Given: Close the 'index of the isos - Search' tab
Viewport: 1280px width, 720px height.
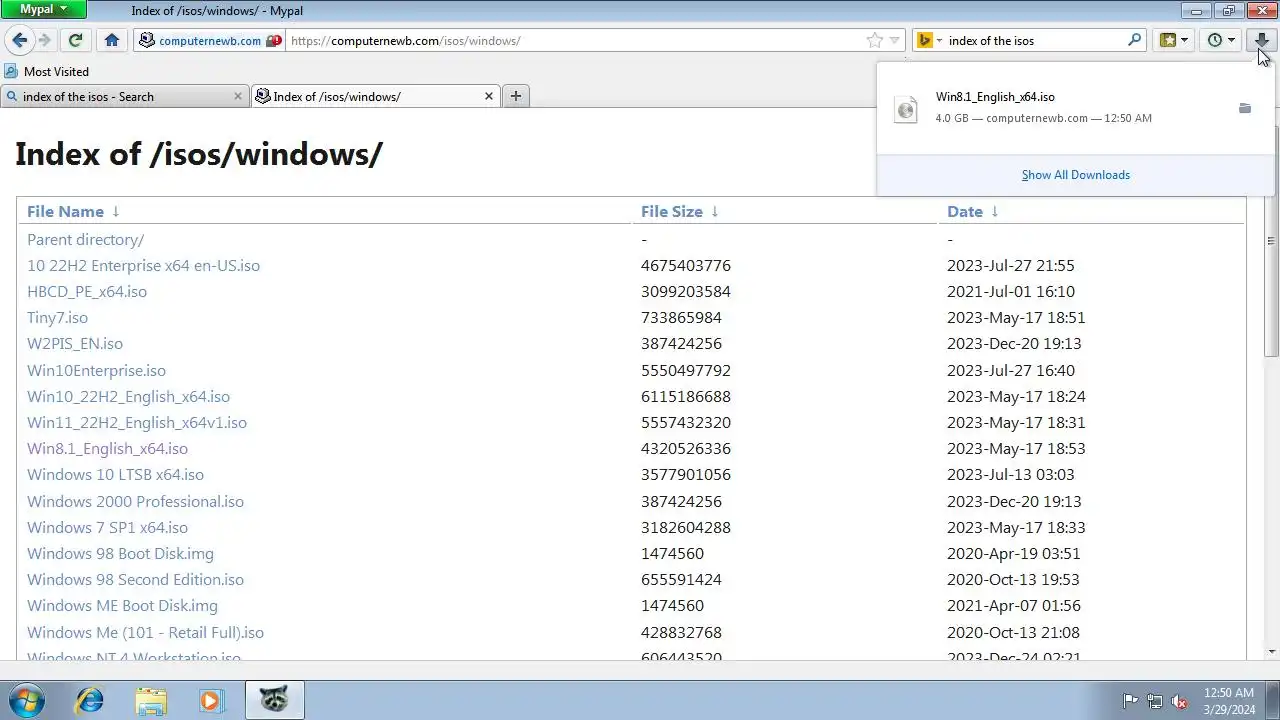Looking at the screenshot, I should 238,97.
